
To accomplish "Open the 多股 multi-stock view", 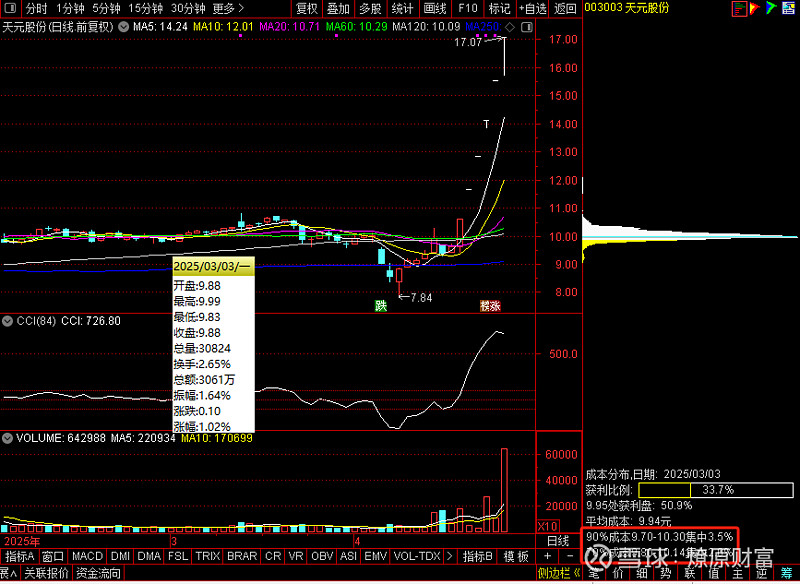I will [370, 9].
